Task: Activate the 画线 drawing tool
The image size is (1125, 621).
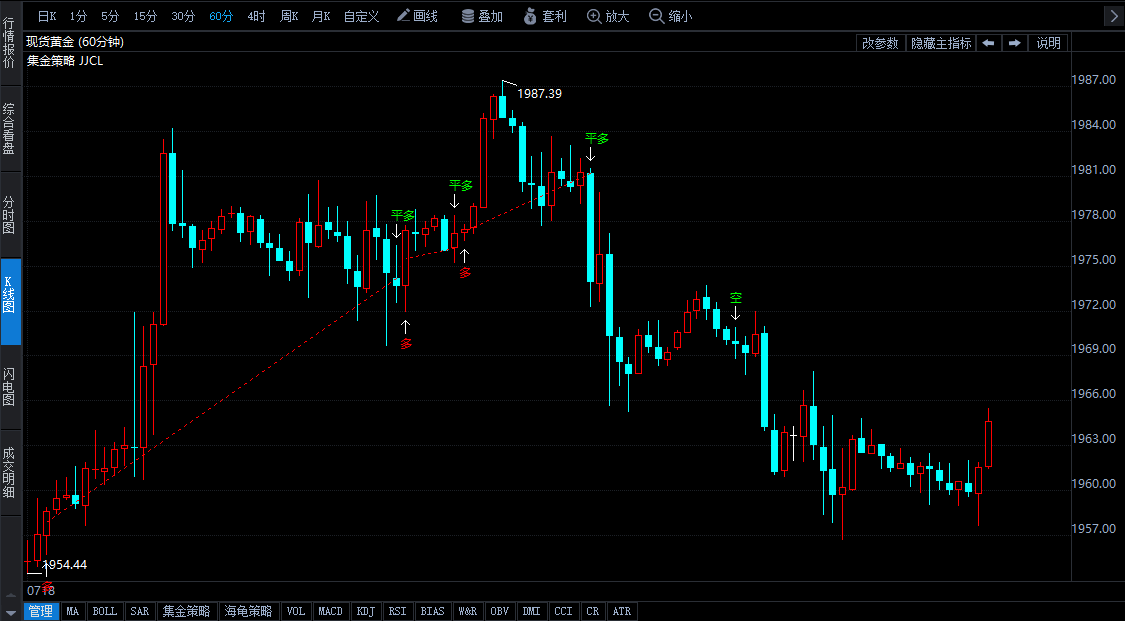Action: point(418,16)
